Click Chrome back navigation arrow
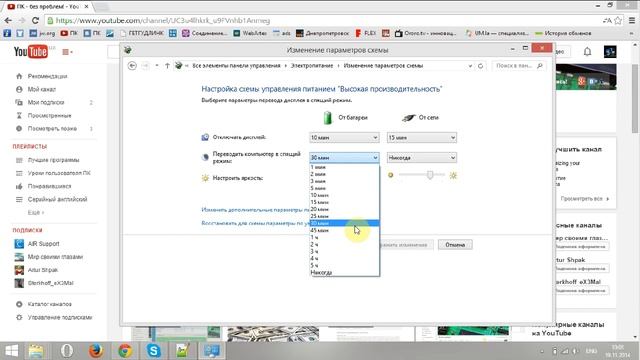The height and width of the screenshot is (360, 640). (8, 20)
